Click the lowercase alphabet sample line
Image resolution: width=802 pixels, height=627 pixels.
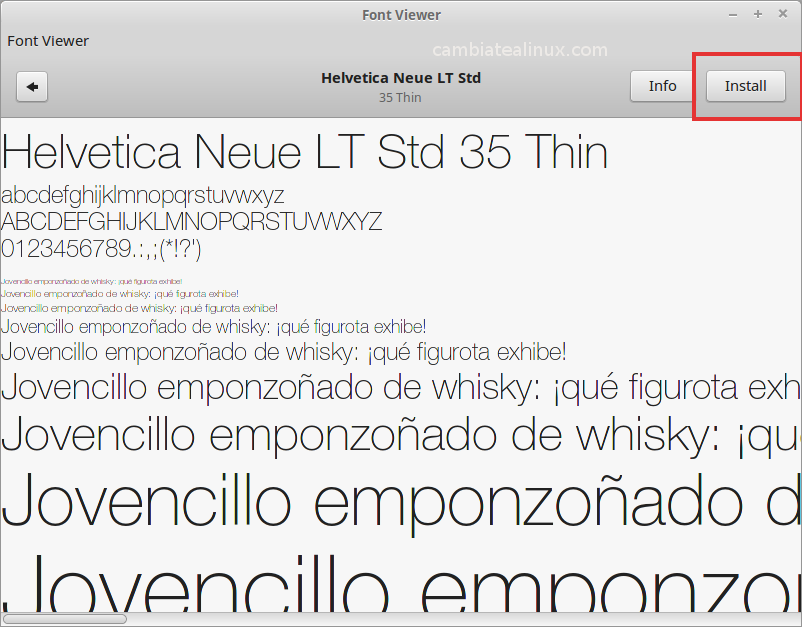click(143, 196)
